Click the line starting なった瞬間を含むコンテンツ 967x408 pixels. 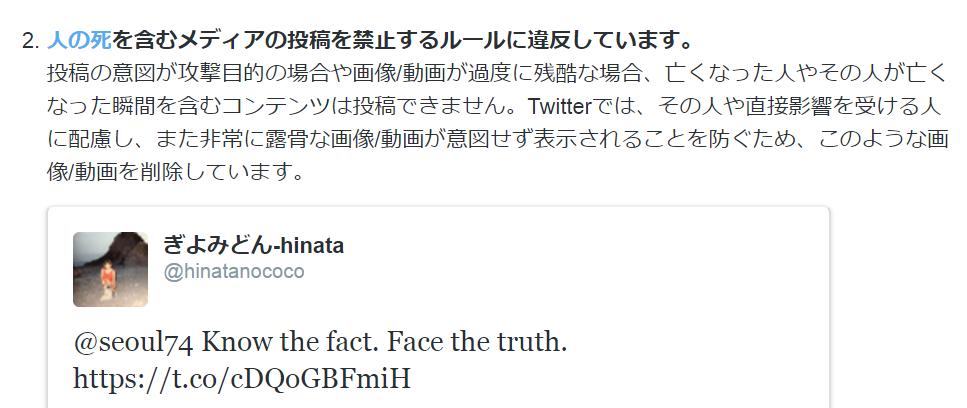(x=200, y=107)
